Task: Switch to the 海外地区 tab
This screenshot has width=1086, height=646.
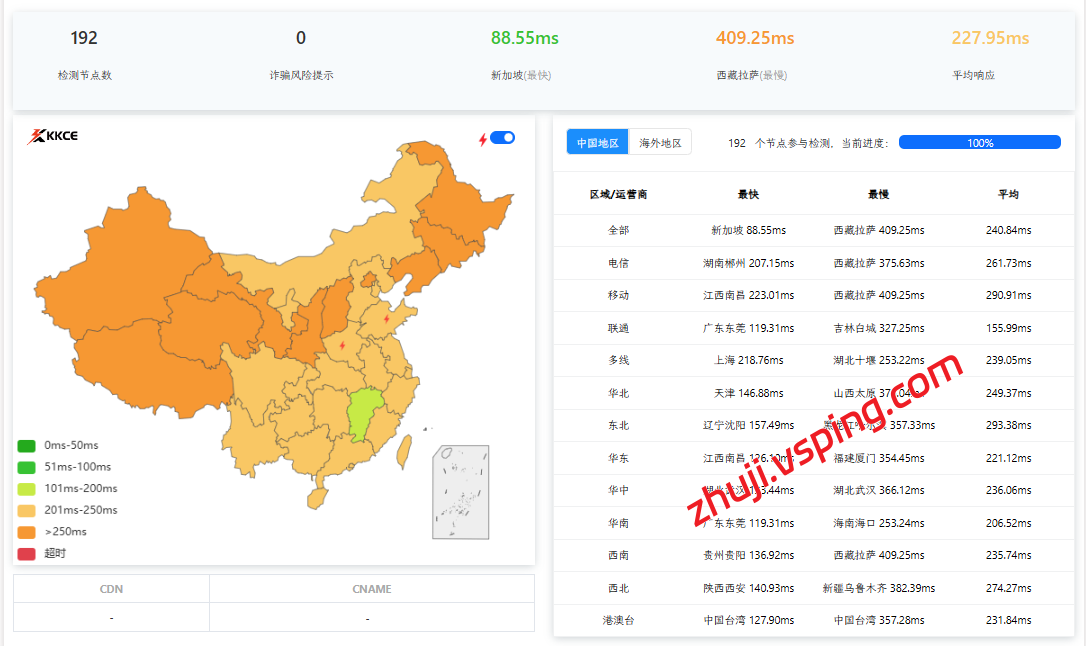Action: pyautogui.click(x=660, y=142)
